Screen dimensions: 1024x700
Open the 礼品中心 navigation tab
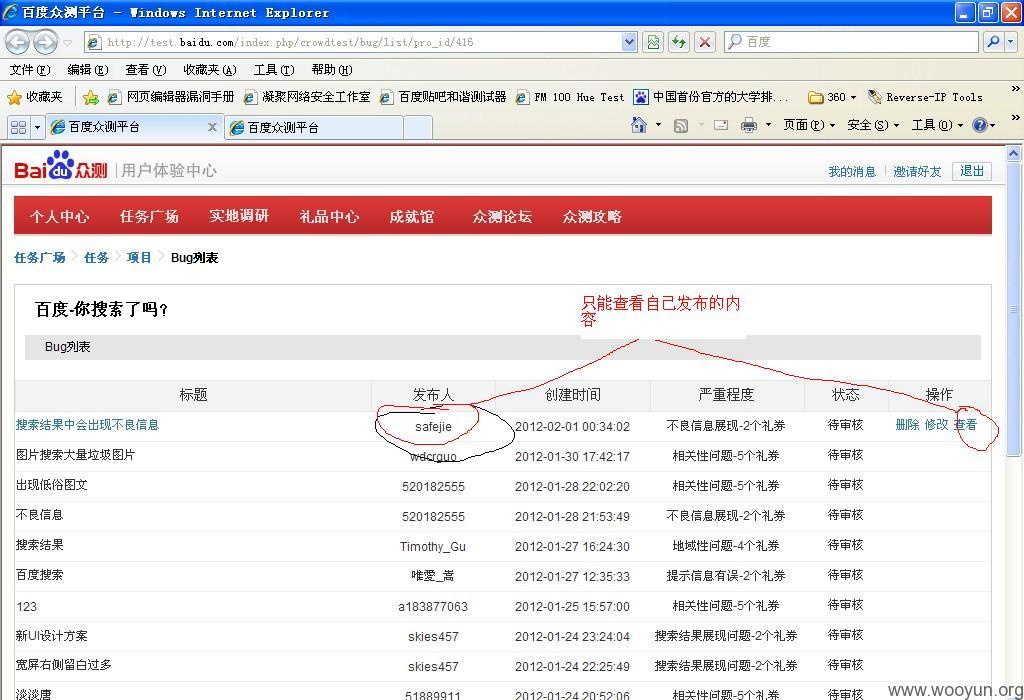point(329,216)
